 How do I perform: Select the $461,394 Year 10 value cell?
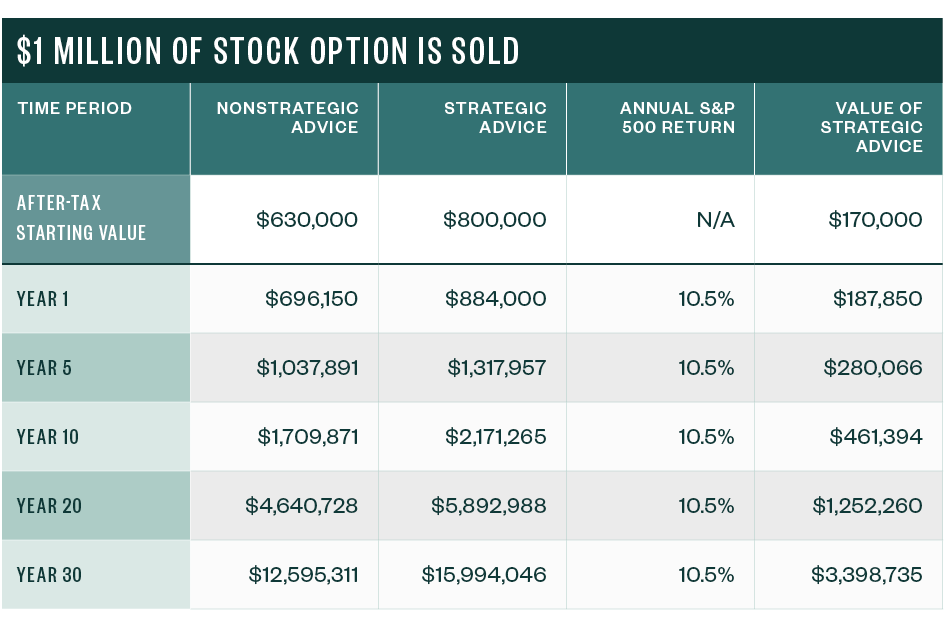click(875, 436)
